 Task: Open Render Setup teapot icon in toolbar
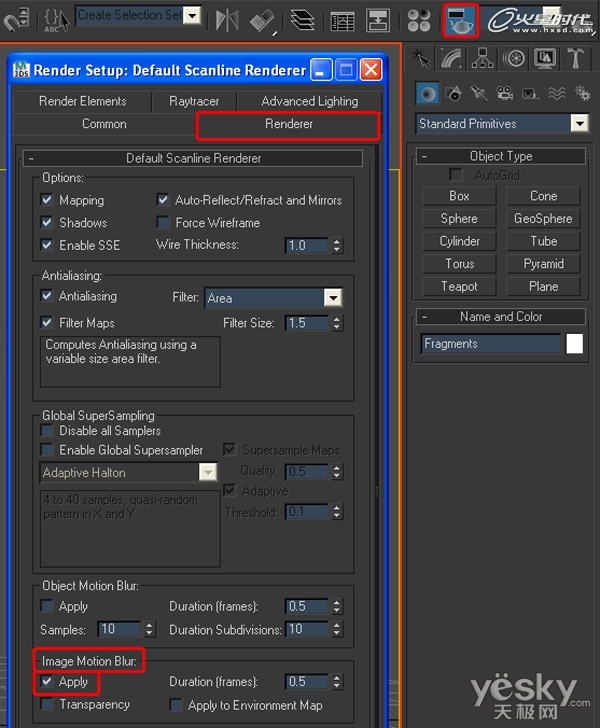click(x=460, y=21)
